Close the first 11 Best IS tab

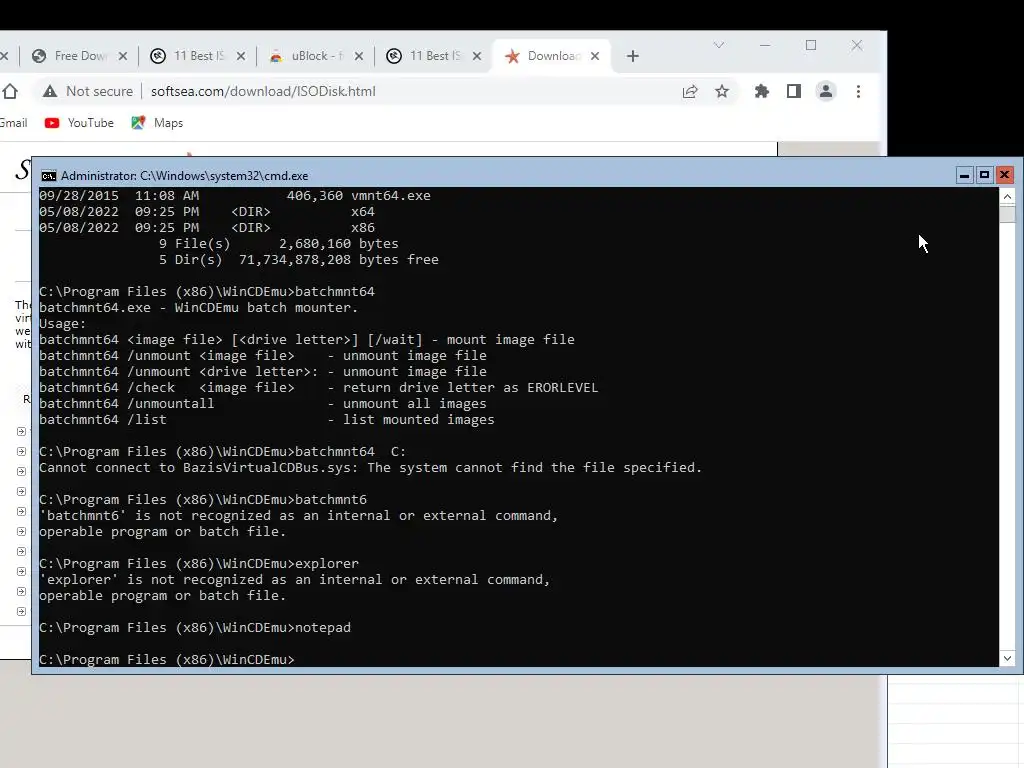240,56
